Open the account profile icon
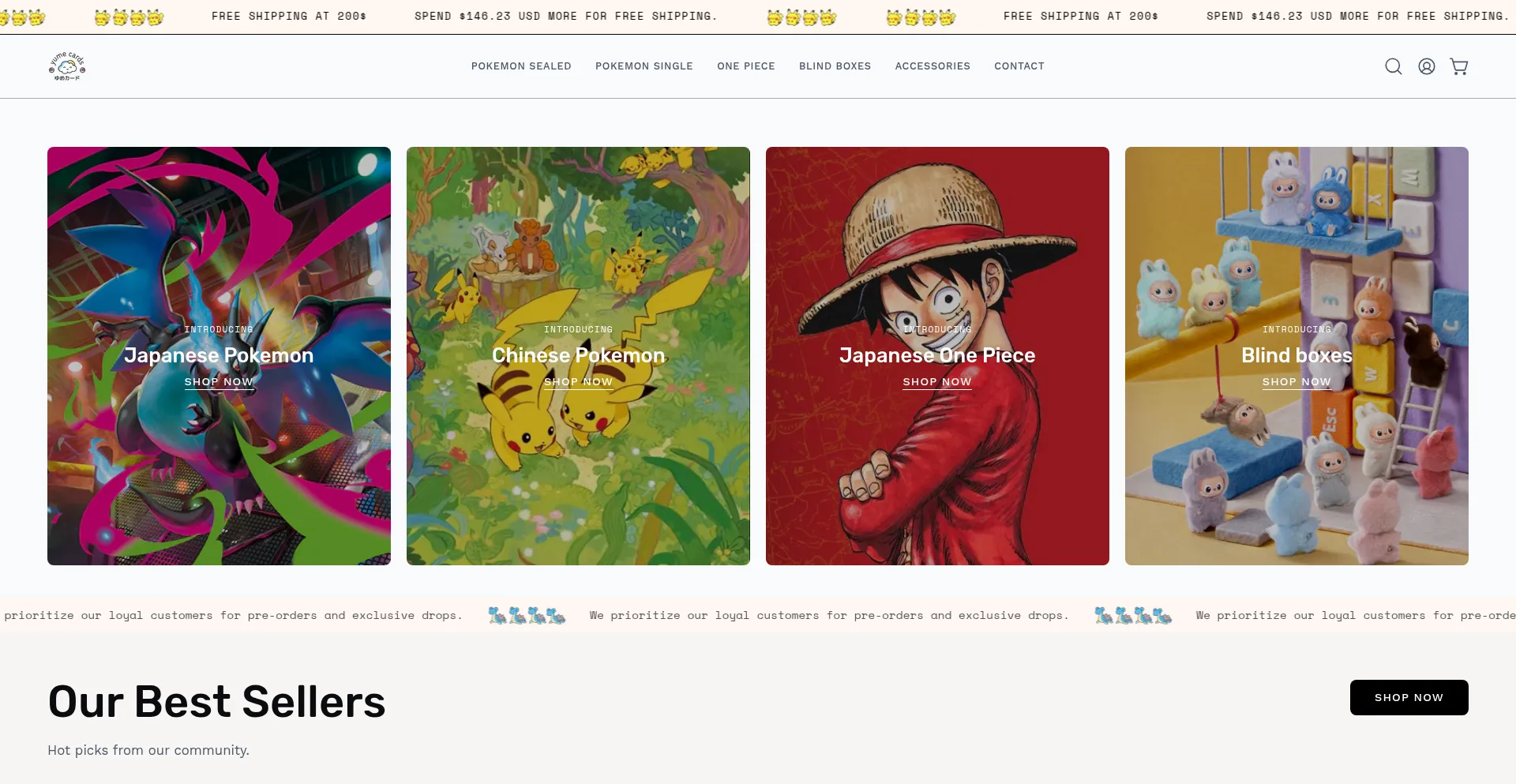1516x784 pixels. (1427, 66)
